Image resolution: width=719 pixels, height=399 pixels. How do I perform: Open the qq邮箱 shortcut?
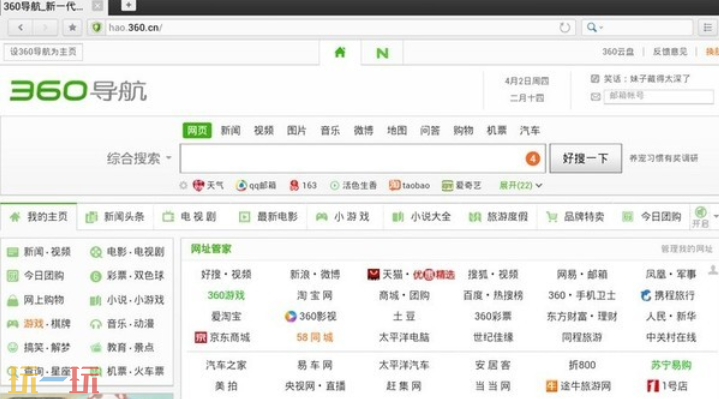pyautogui.click(x=256, y=185)
